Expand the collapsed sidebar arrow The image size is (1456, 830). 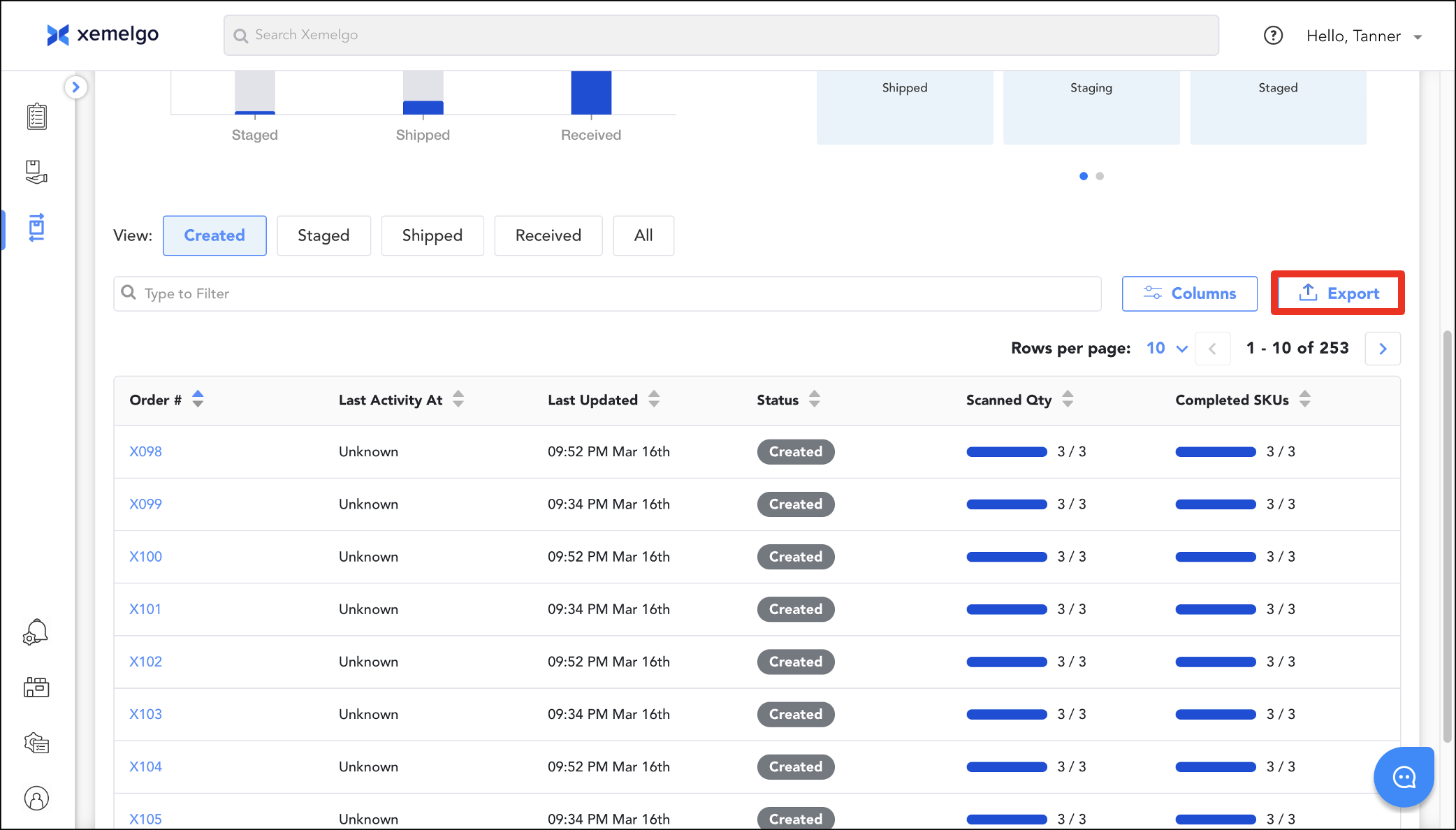pyautogui.click(x=75, y=87)
